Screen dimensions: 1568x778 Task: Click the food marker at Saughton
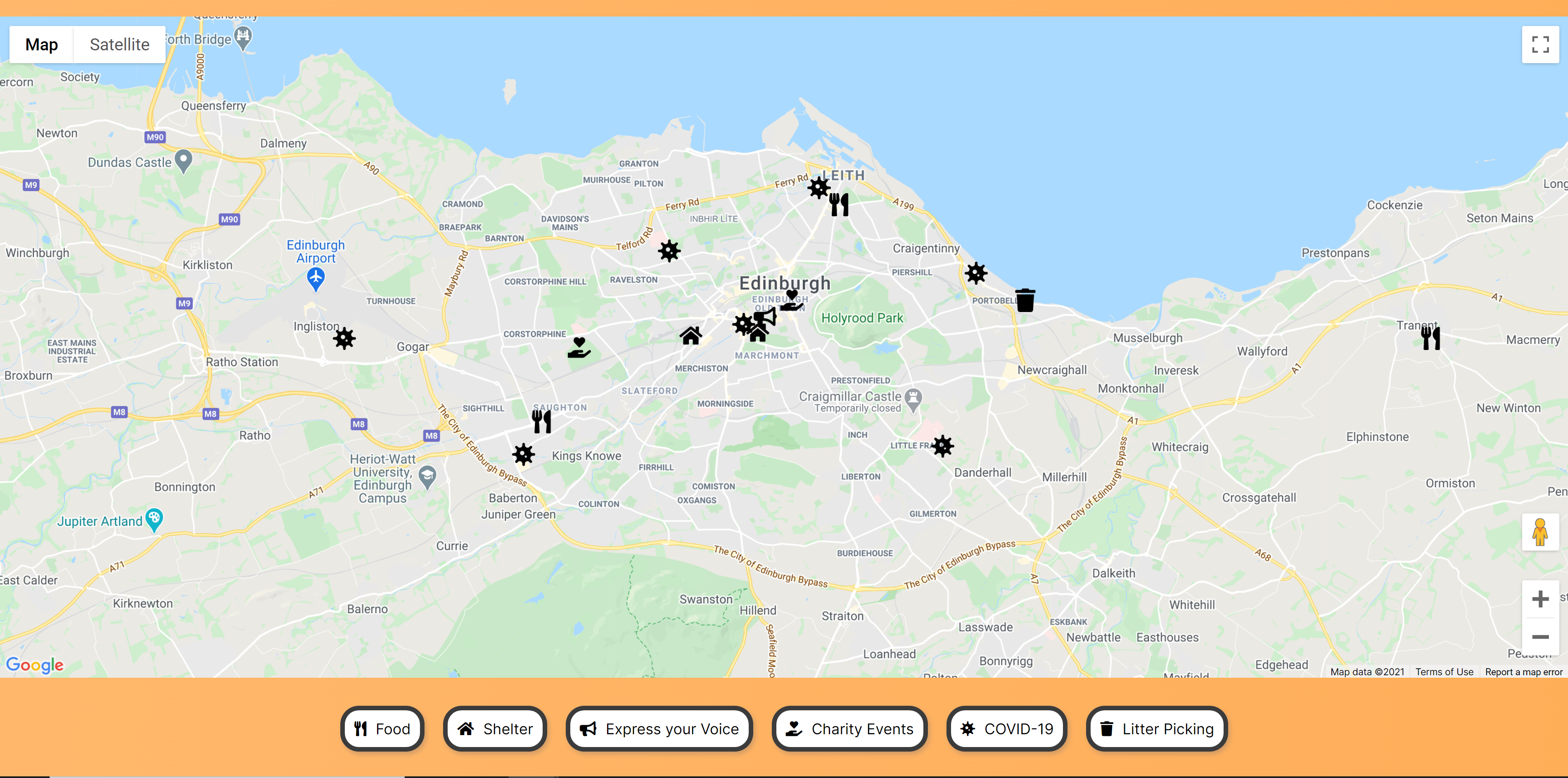click(541, 421)
